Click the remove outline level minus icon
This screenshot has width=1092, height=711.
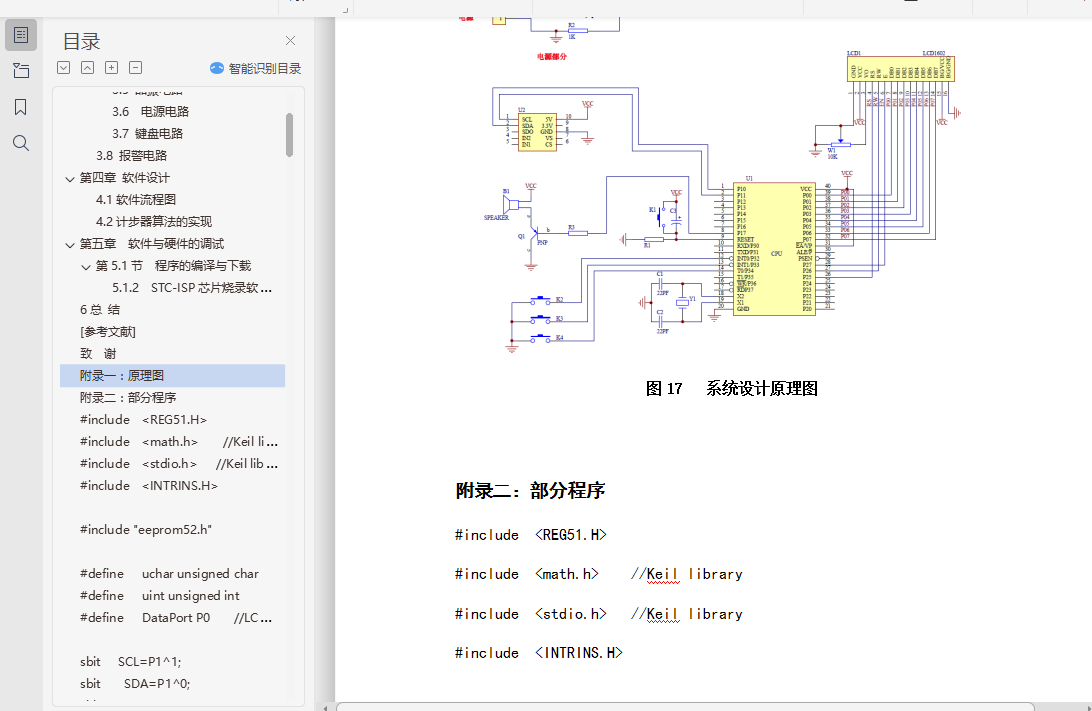[x=136, y=68]
